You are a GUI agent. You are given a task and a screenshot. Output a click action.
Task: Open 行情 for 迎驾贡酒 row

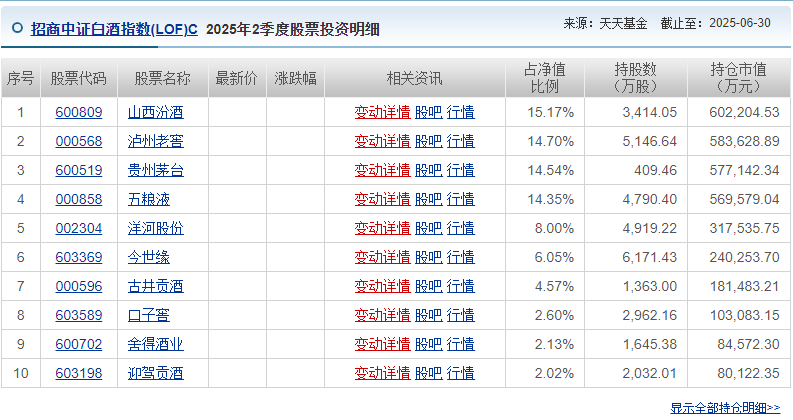coord(461,373)
